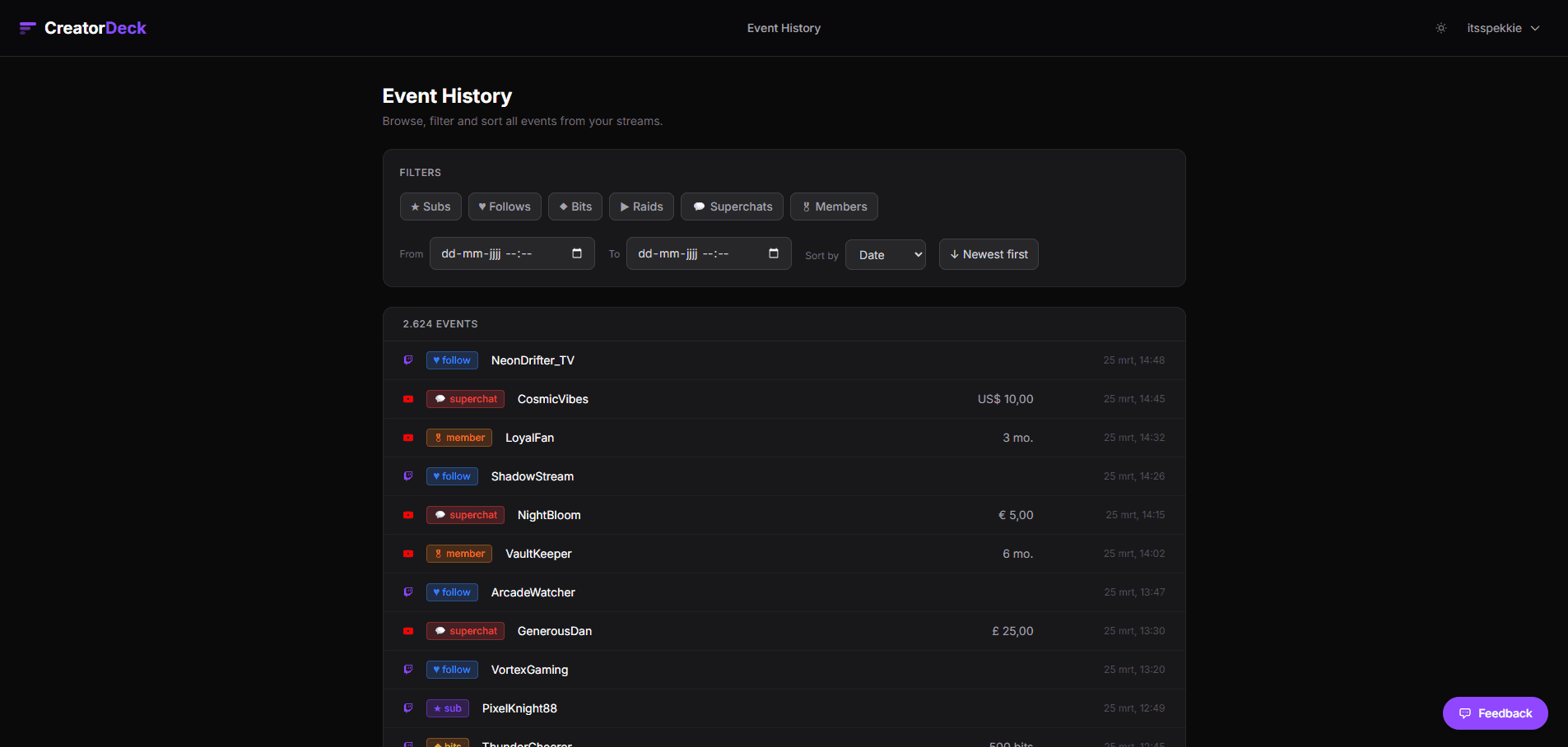Click the superchat badge next to GenerousDan
Image resolution: width=1568 pixels, height=747 pixels.
pos(465,631)
